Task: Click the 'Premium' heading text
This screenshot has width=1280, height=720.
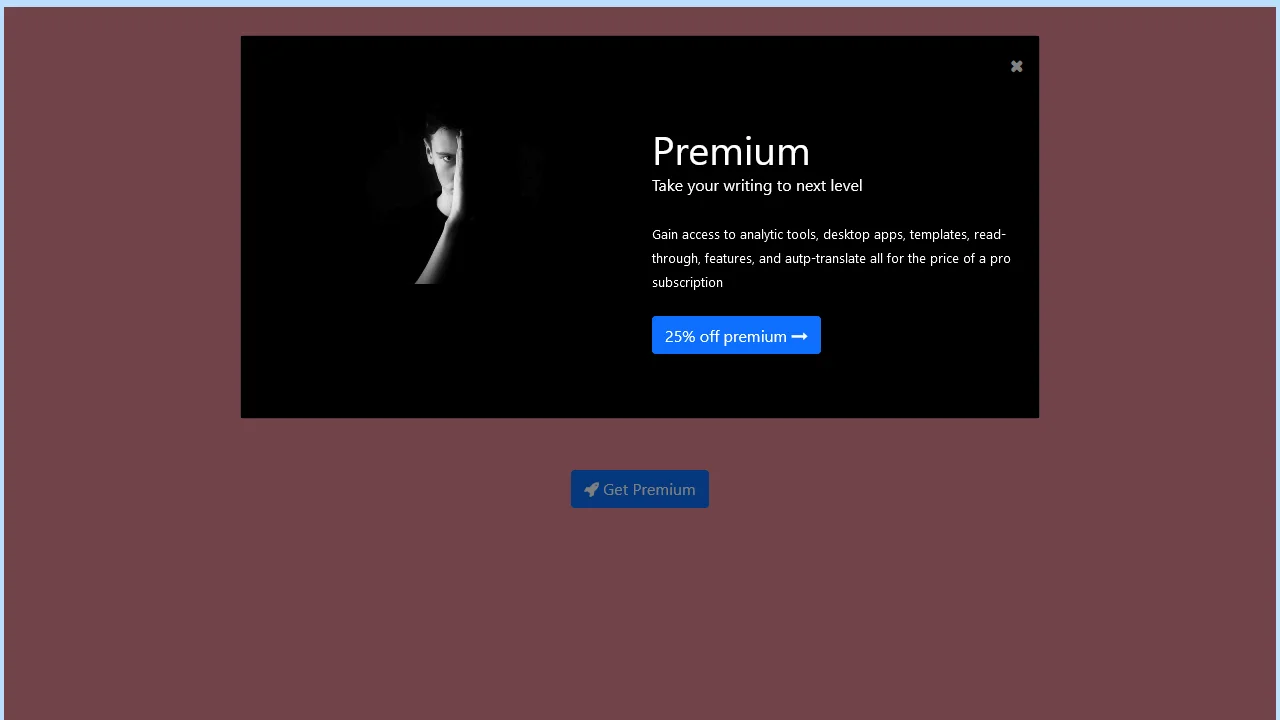Action: click(x=731, y=151)
